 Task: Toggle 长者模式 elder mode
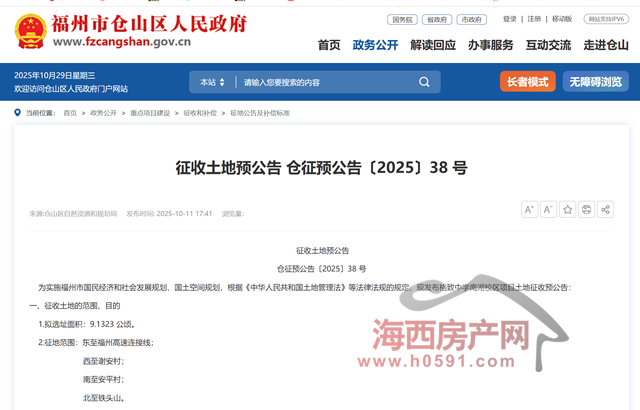(x=527, y=82)
